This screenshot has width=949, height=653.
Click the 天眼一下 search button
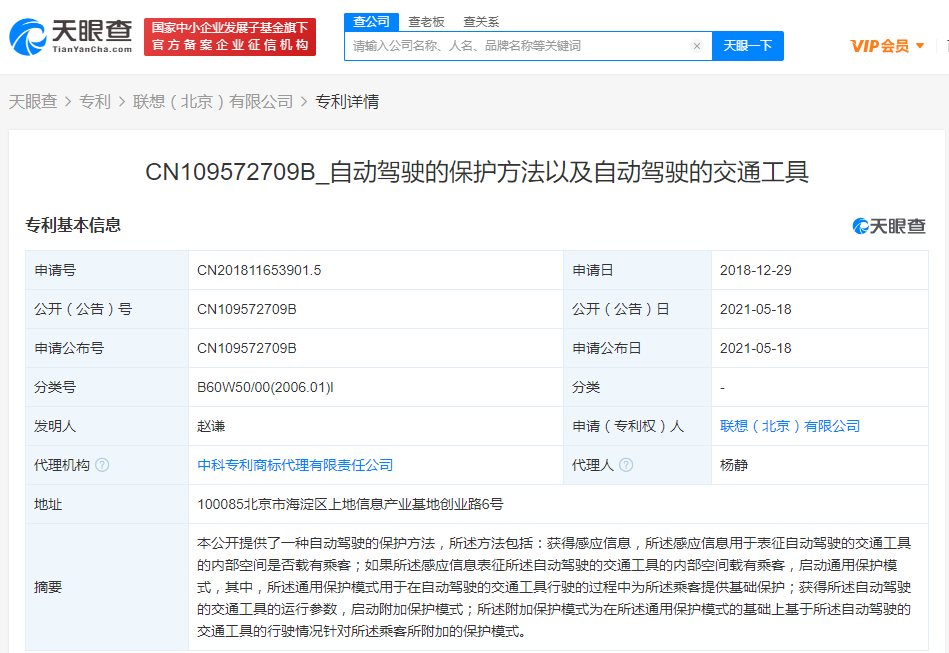click(748, 46)
